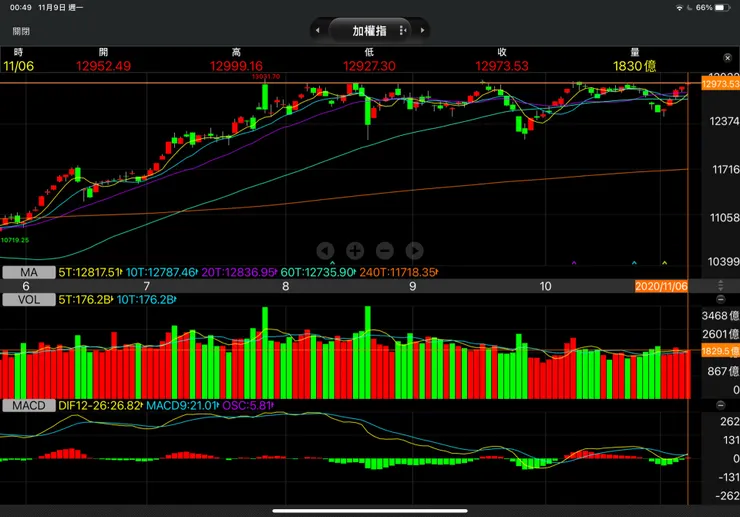Open the MACD indicator settings button
Image resolution: width=740 pixels, height=517 pixels.
29,406
